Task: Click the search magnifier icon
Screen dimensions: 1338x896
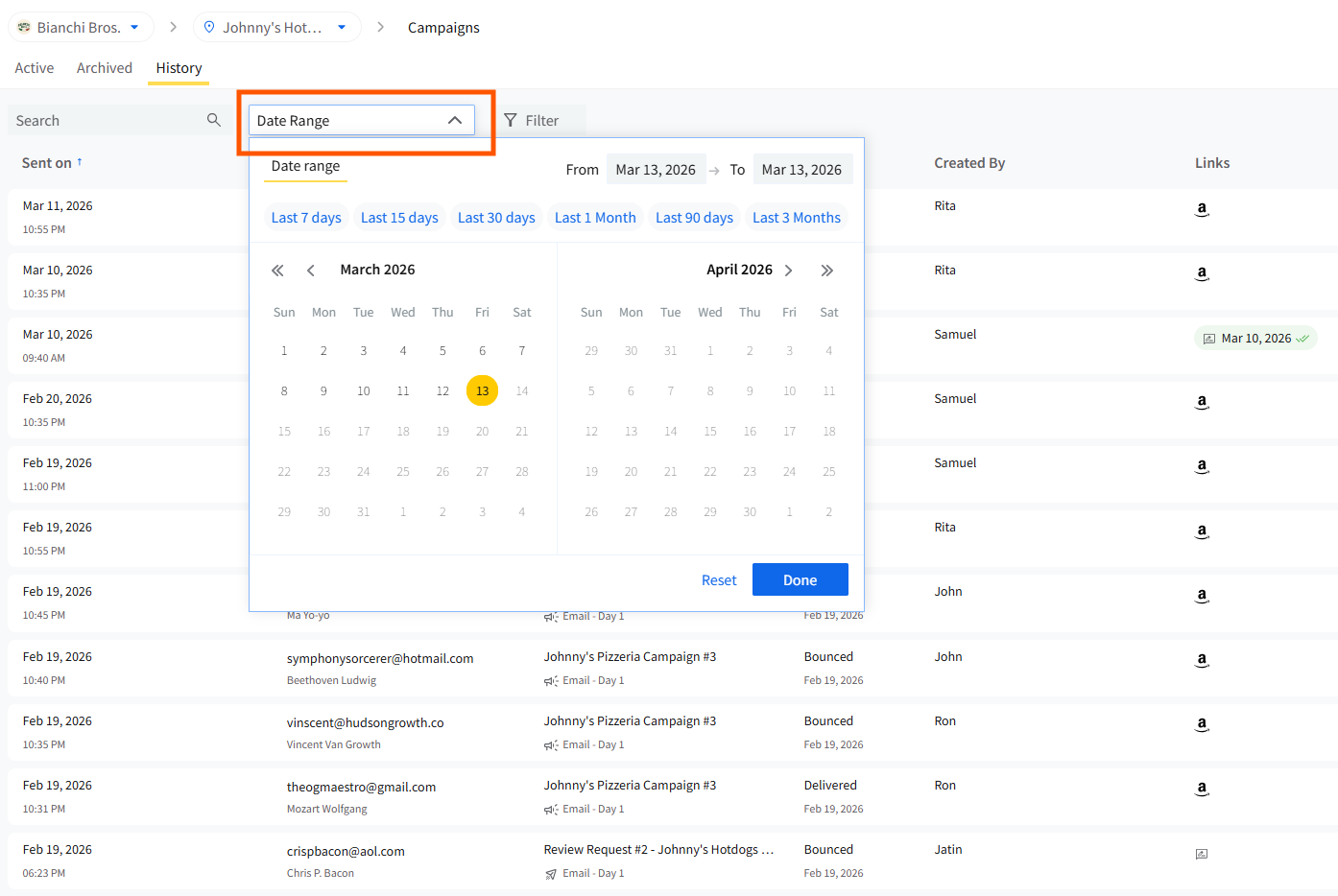Action: (x=213, y=120)
